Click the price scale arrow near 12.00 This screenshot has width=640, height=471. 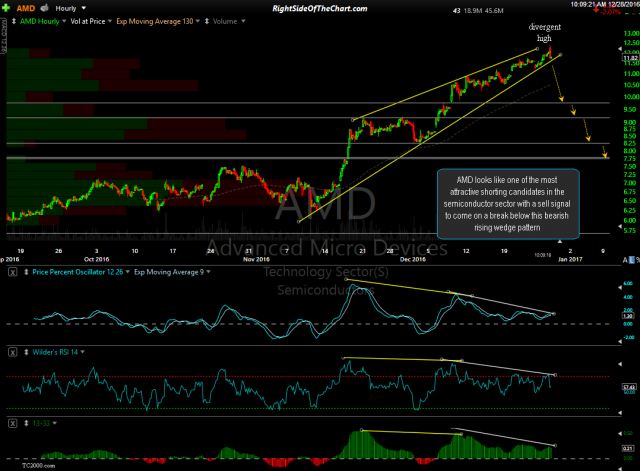(620, 49)
